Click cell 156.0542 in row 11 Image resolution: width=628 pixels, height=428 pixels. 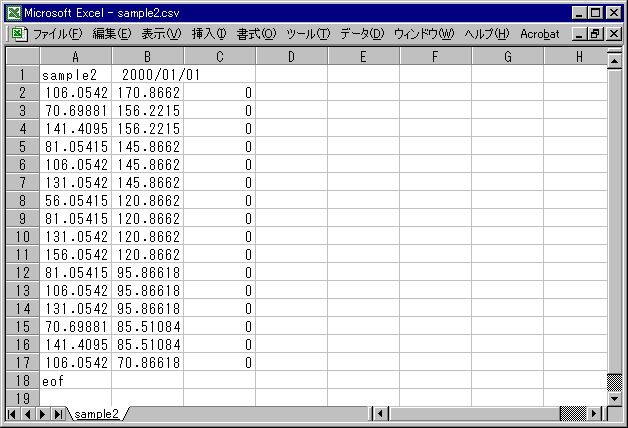75,255
